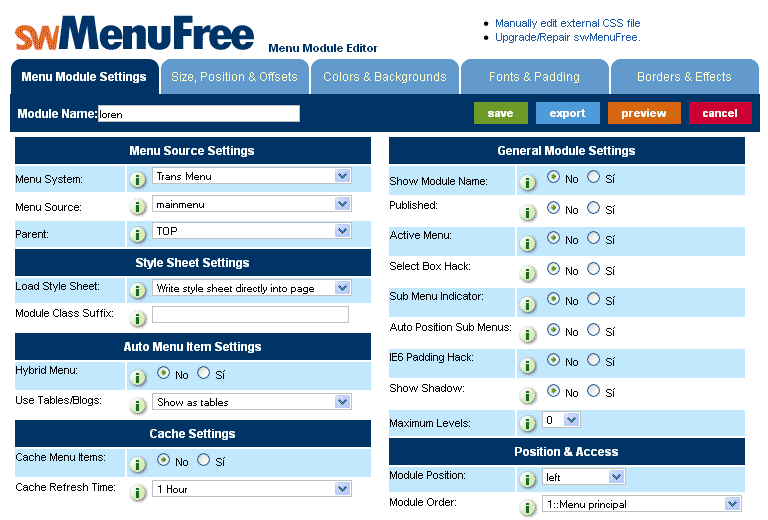
Task: Enable Cache Menu Items with Sí
Action: click(x=203, y=459)
